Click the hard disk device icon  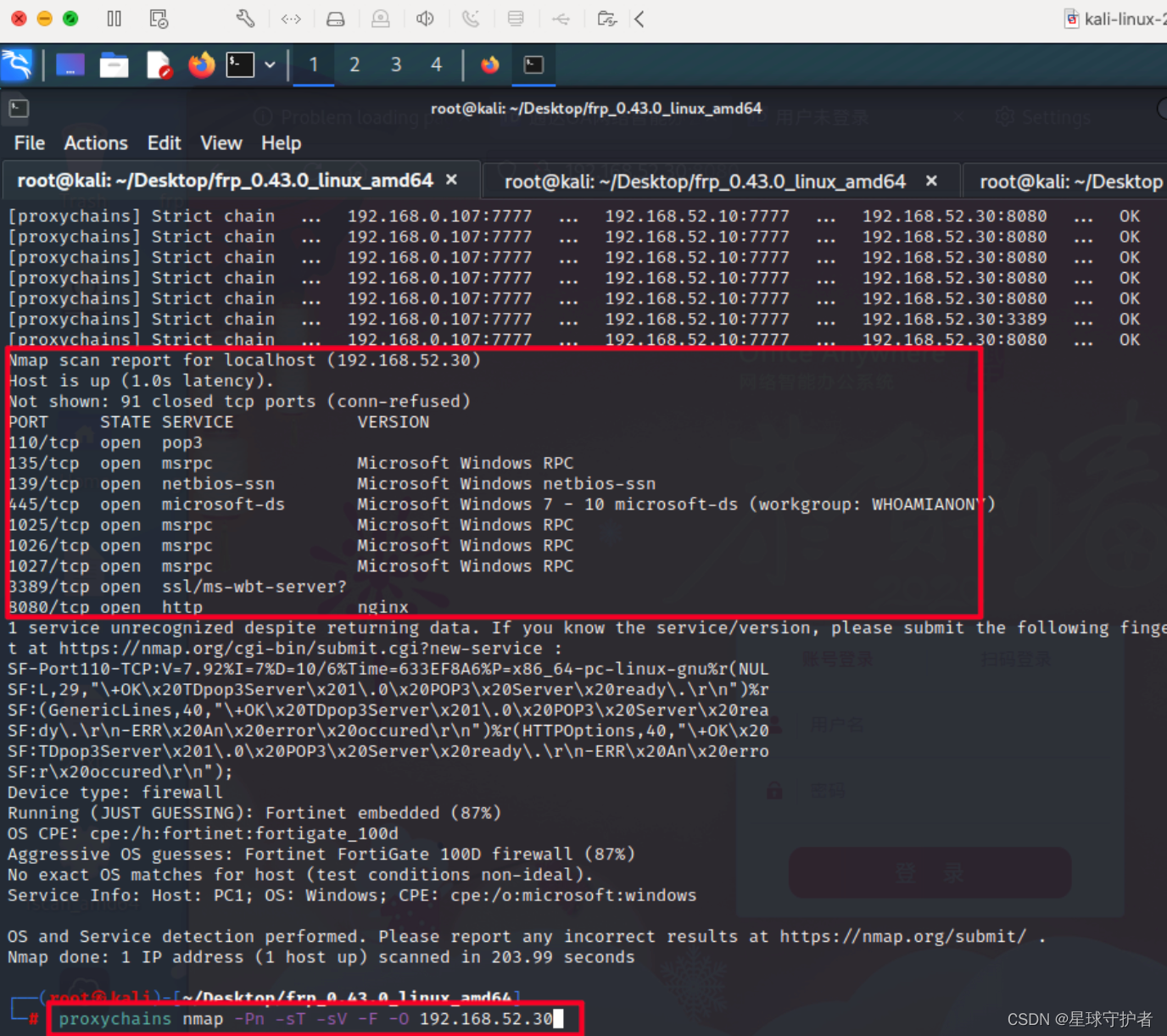coord(336,19)
